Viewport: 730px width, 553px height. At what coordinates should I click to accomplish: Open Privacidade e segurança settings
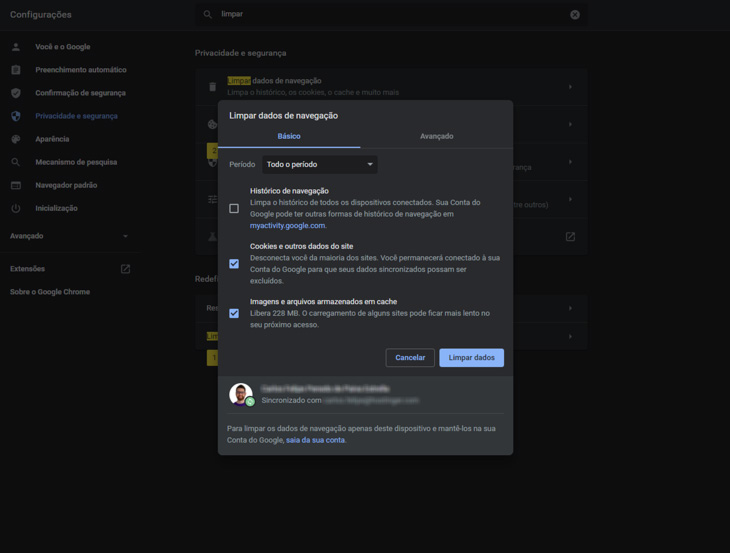click(76, 116)
